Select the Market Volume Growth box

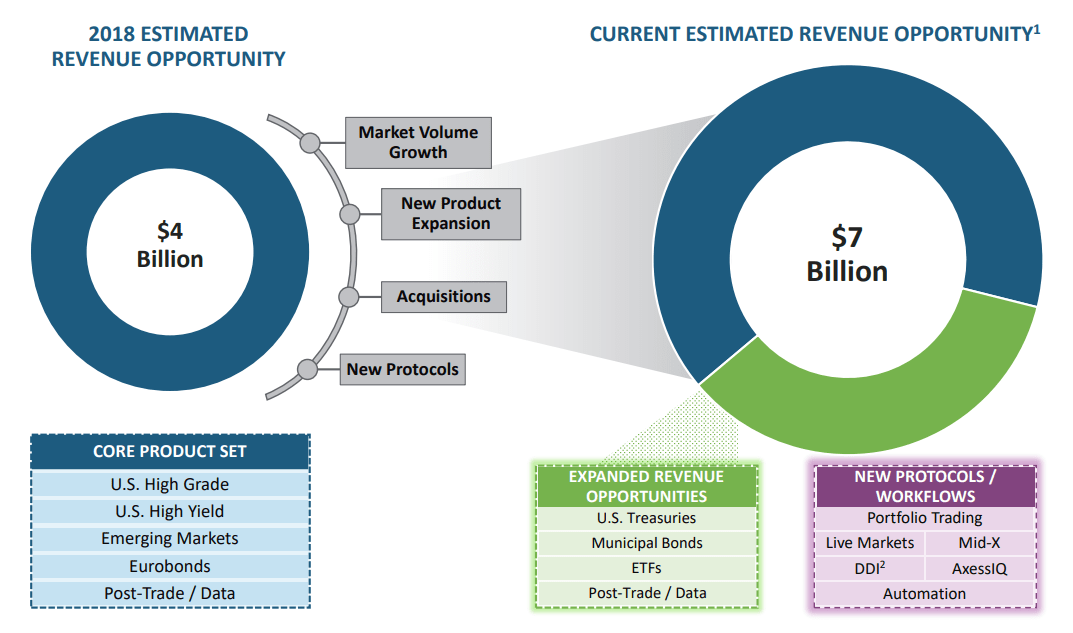tap(418, 142)
